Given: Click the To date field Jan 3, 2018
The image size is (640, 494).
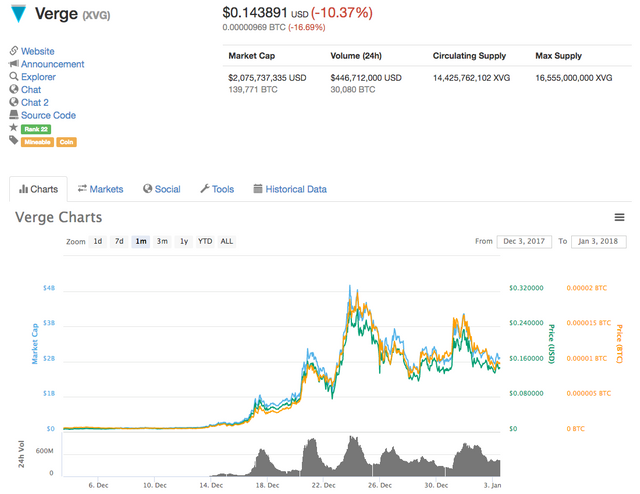Looking at the screenshot, I should pyautogui.click(x=598, y=241).
